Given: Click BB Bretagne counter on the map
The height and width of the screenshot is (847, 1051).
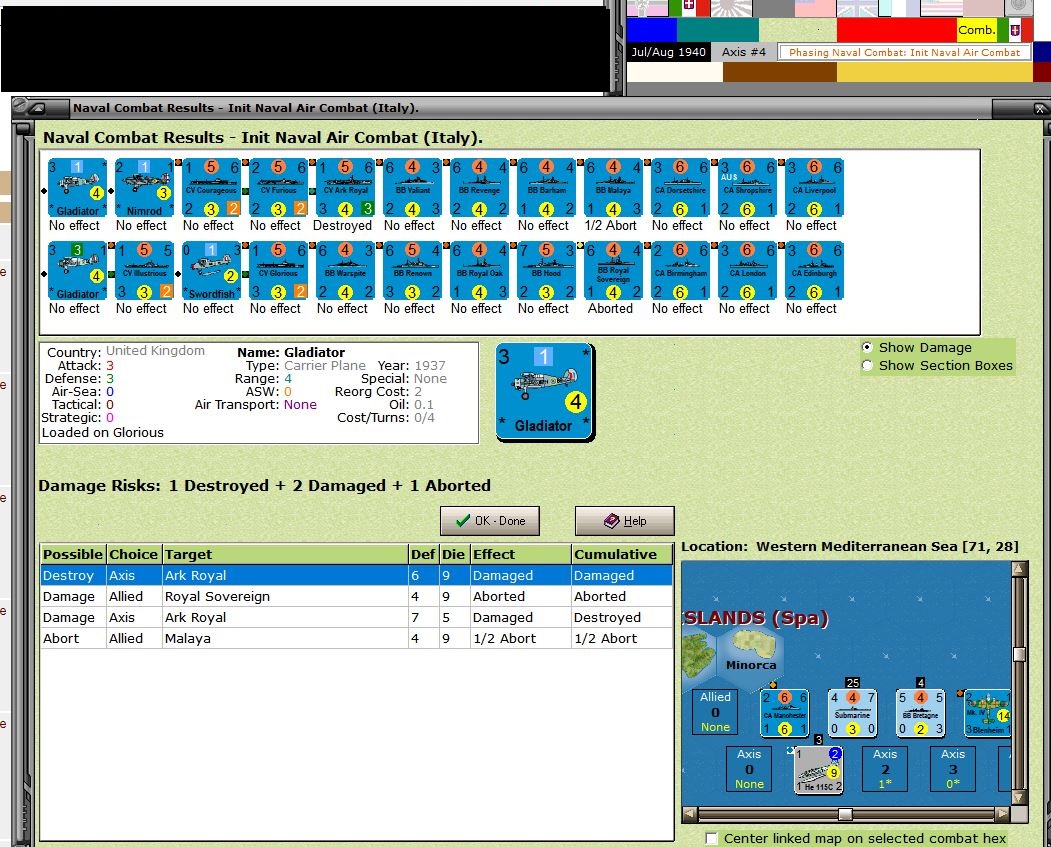Looking at the screenshot, I should pyautogui.click(x=920, y=712).
